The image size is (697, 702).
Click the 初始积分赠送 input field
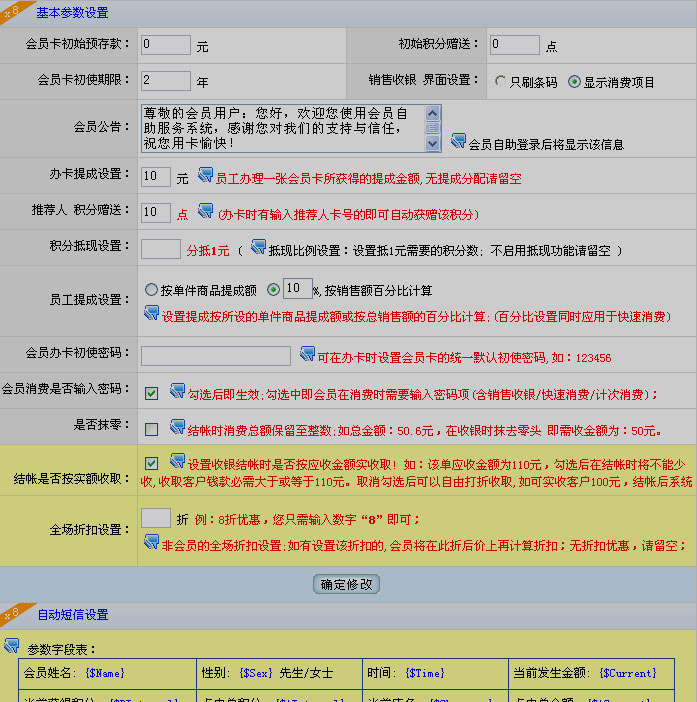514,45
